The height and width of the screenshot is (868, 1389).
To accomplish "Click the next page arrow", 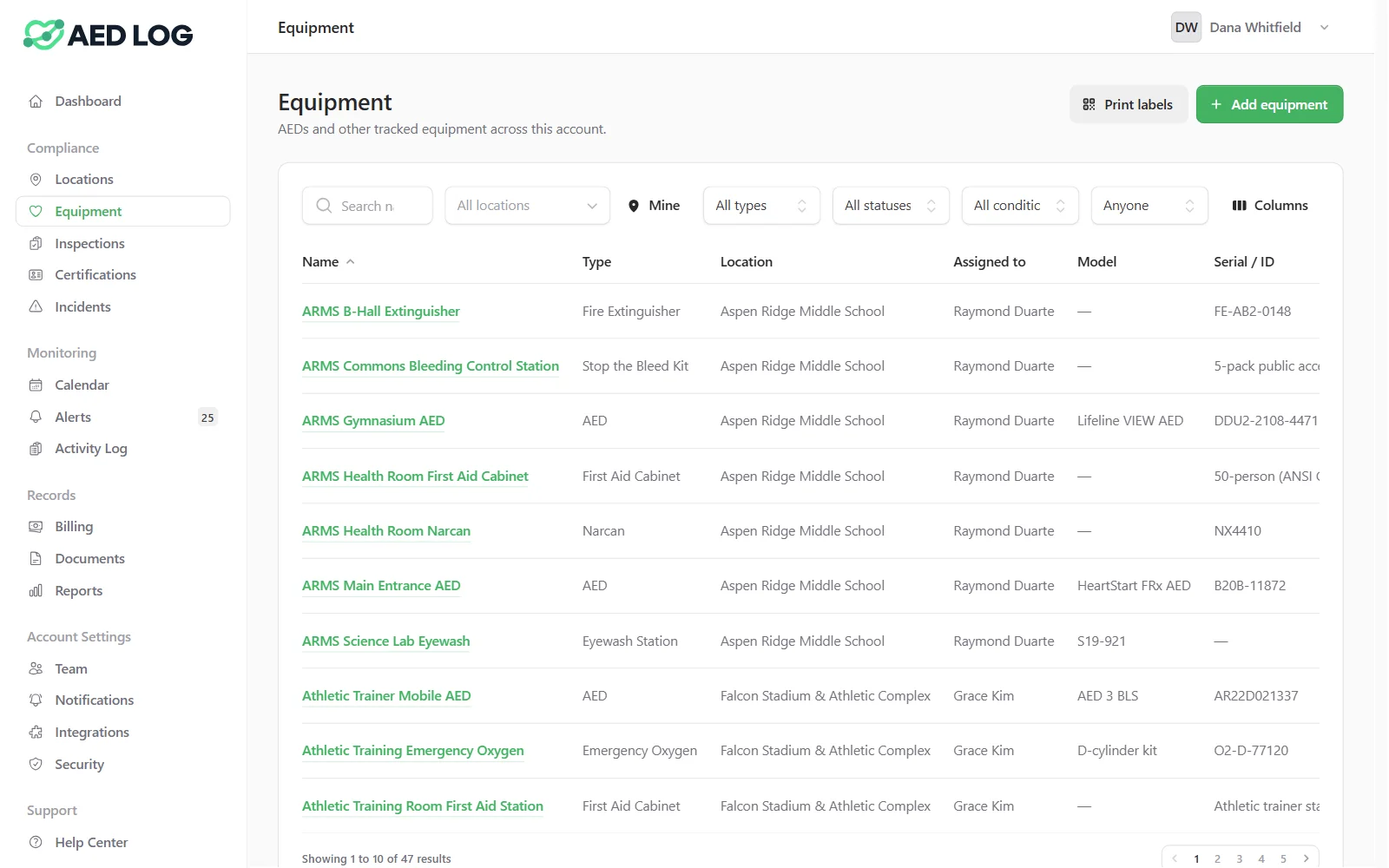I will (1306, 858).
